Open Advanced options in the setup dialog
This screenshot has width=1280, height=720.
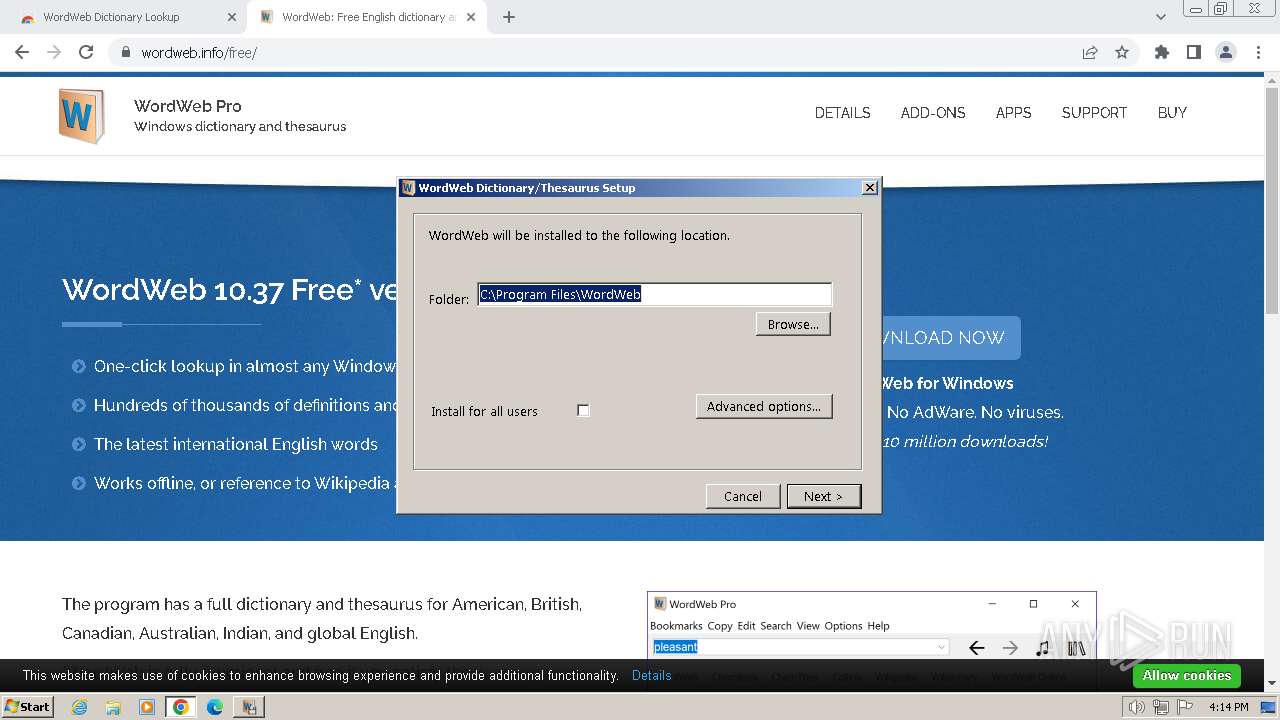pyautogui.click(x=764, y=406)
